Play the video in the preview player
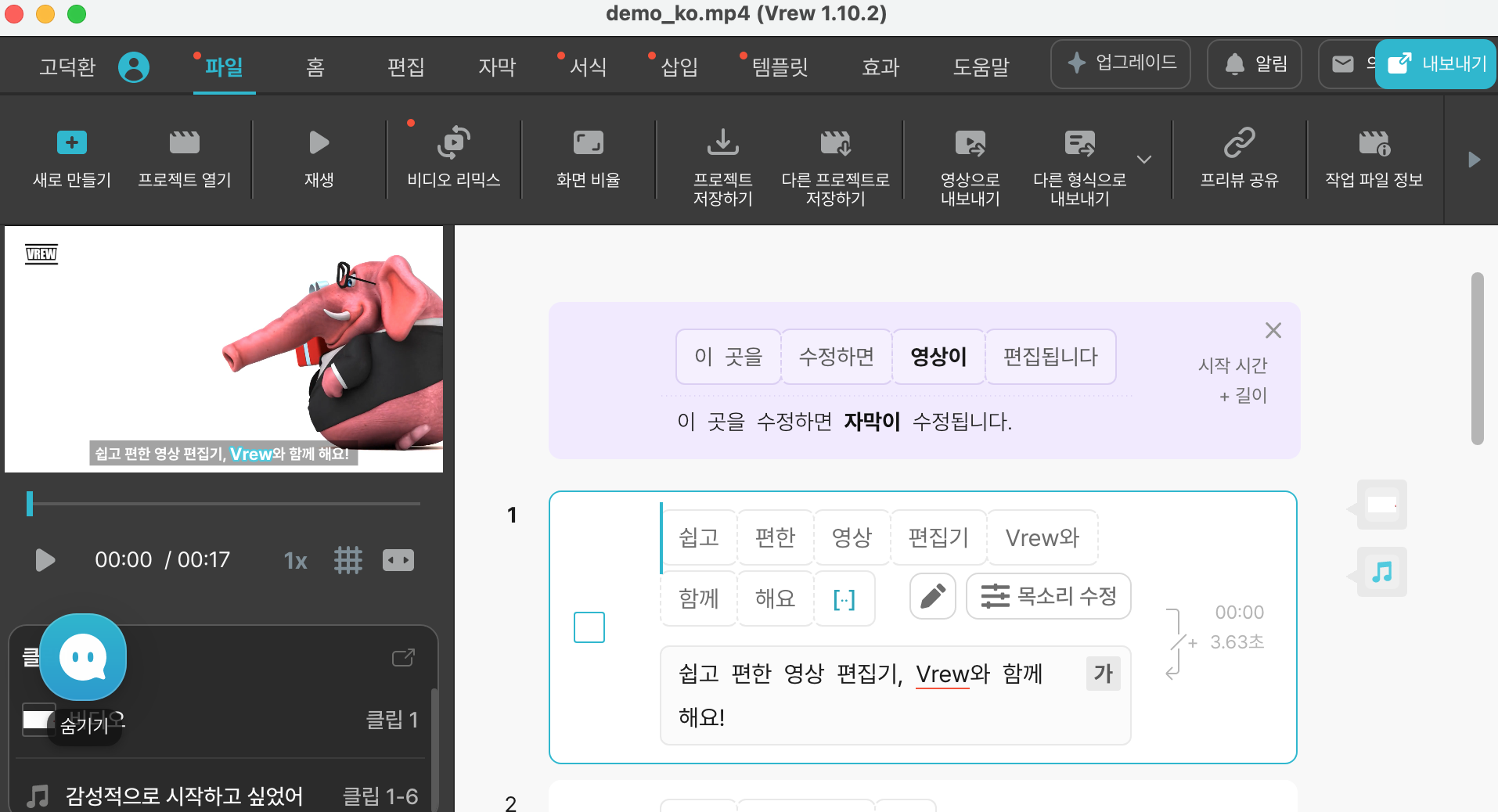The image size is (1498, 812). click(x=45, y=560)
